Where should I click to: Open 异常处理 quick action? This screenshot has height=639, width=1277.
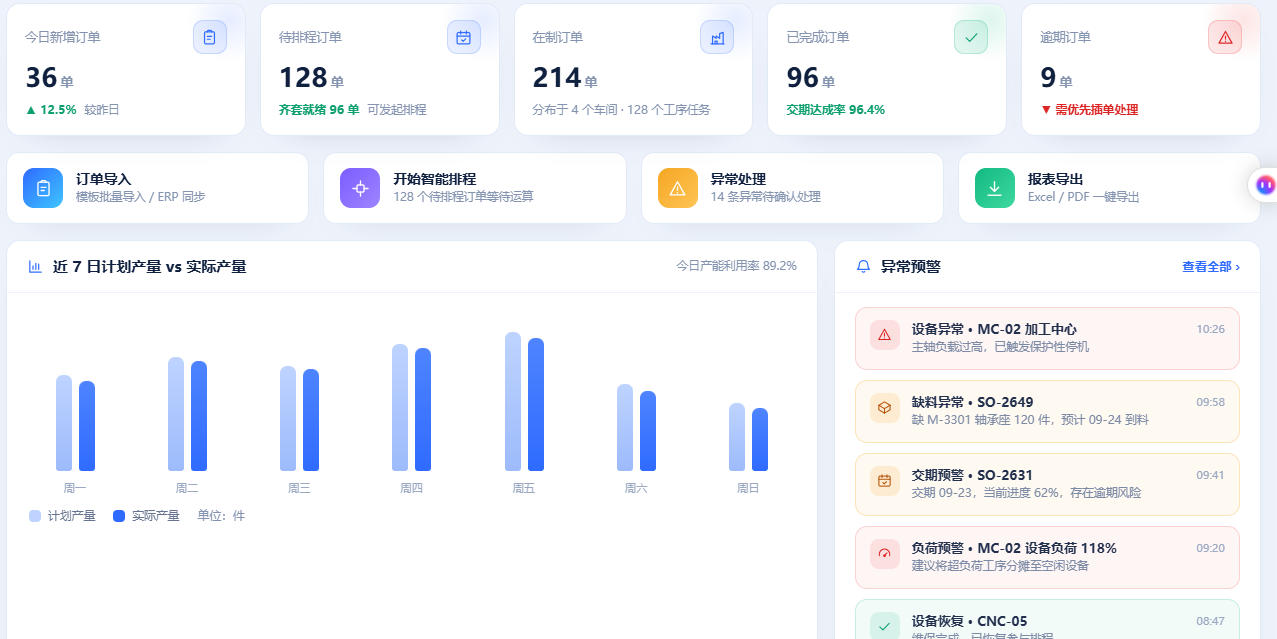[792, 188]
